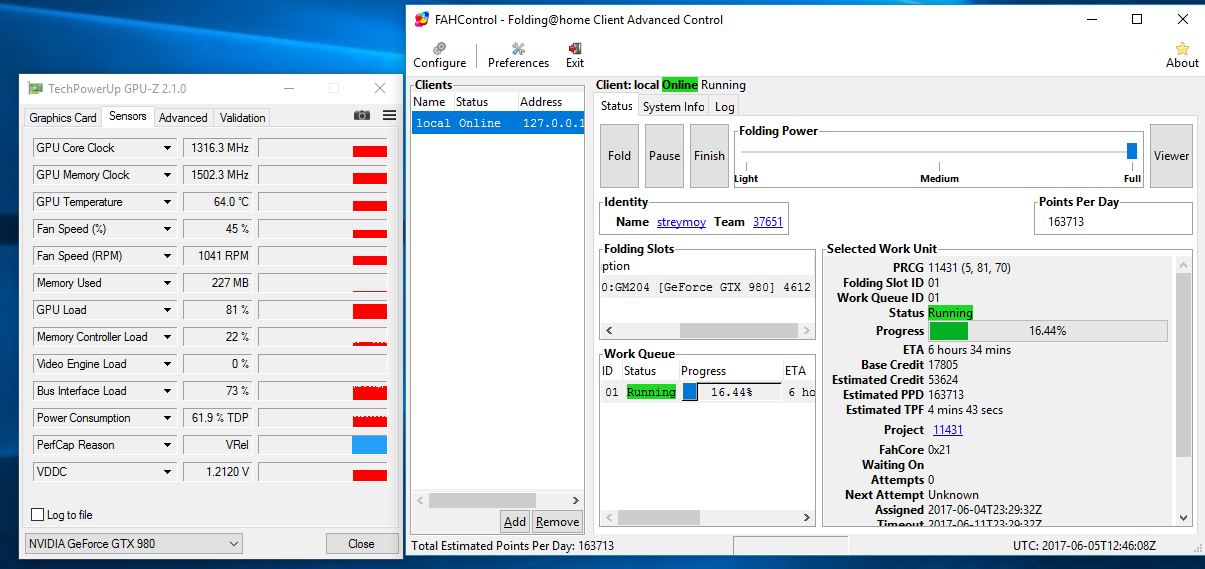The height and width of the screenshot is (569, 1205).
Task: Open the Log tab in FAHControl
Action: 725,107
